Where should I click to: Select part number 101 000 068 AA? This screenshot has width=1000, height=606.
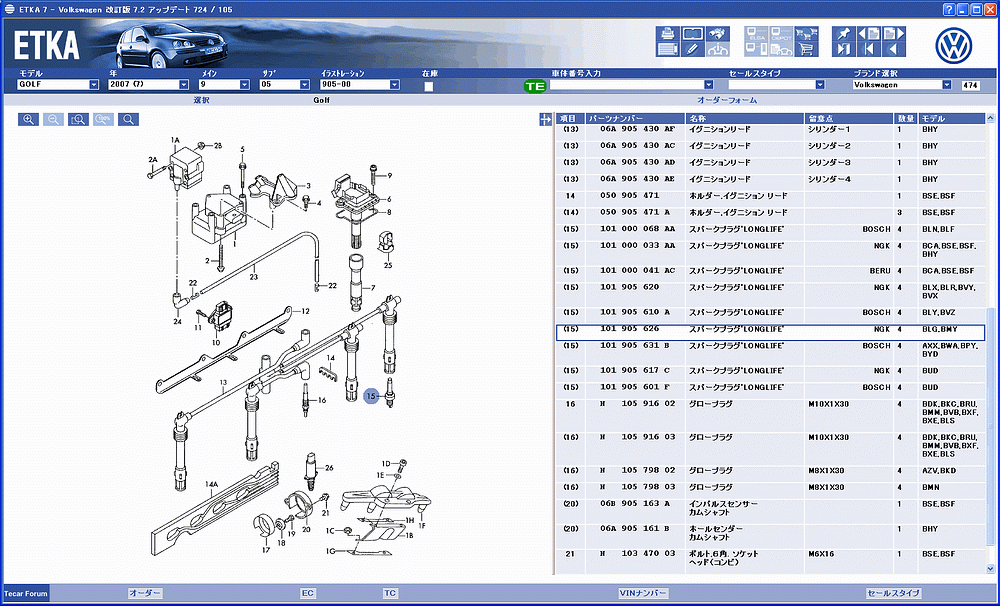tap(638, 230)
